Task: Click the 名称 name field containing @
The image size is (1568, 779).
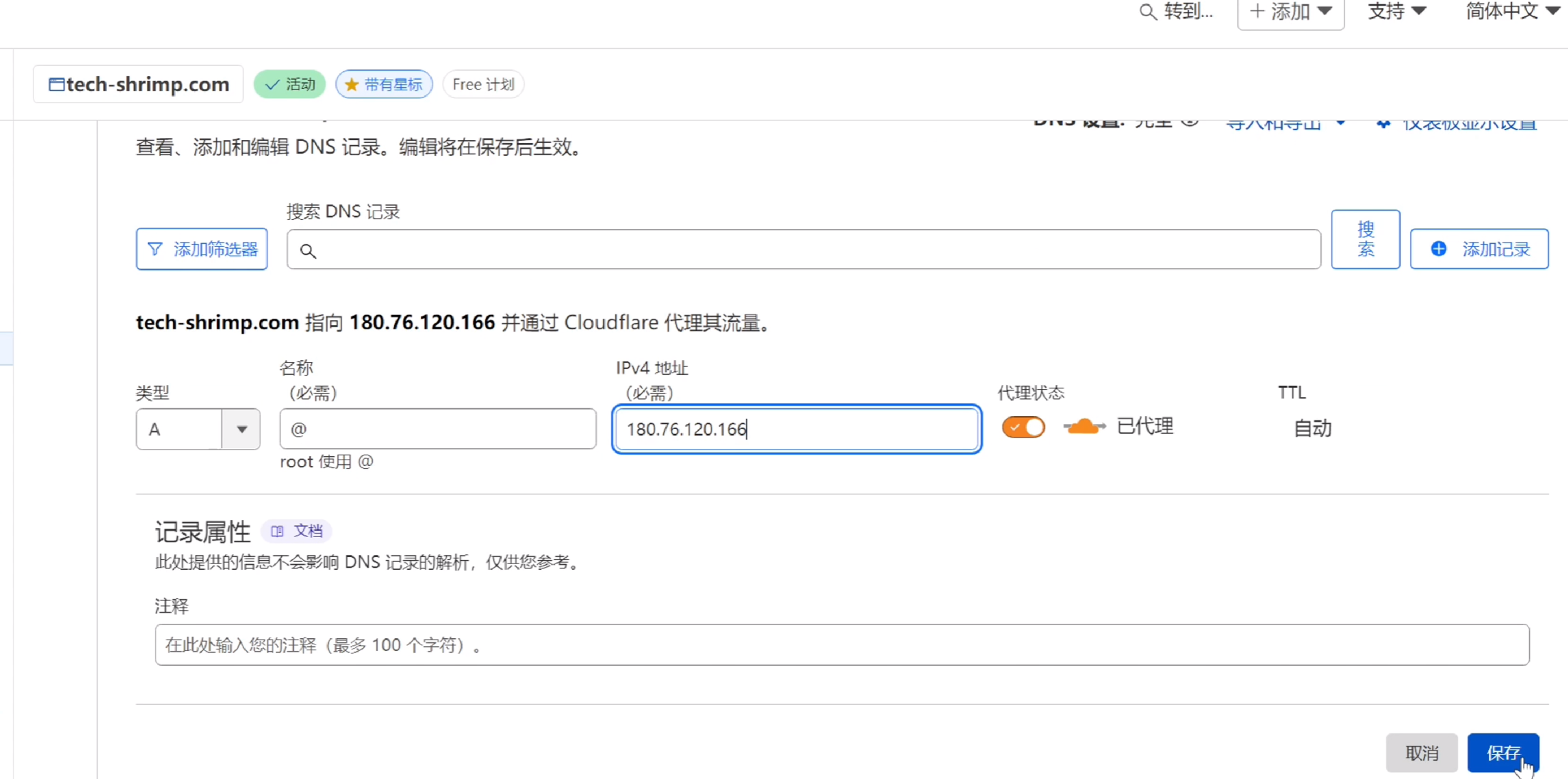Action: [x=438, y=429]
